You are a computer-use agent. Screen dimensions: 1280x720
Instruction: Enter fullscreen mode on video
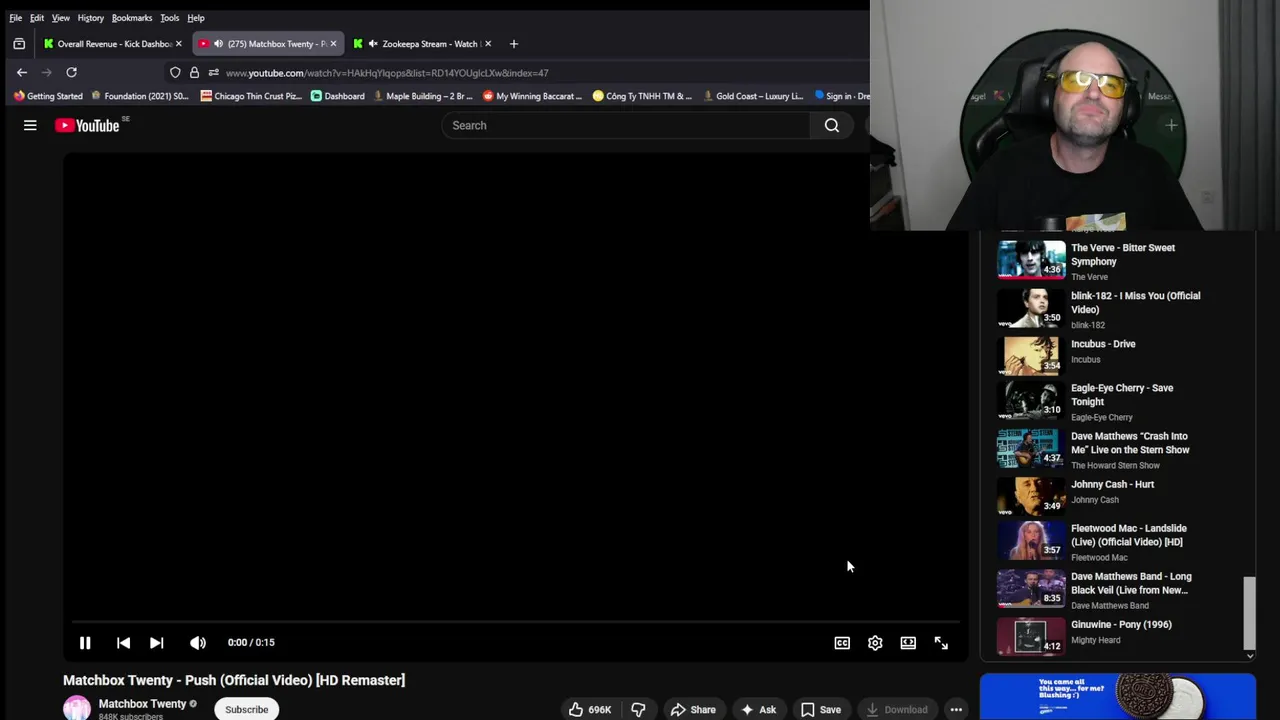point(941,643)
